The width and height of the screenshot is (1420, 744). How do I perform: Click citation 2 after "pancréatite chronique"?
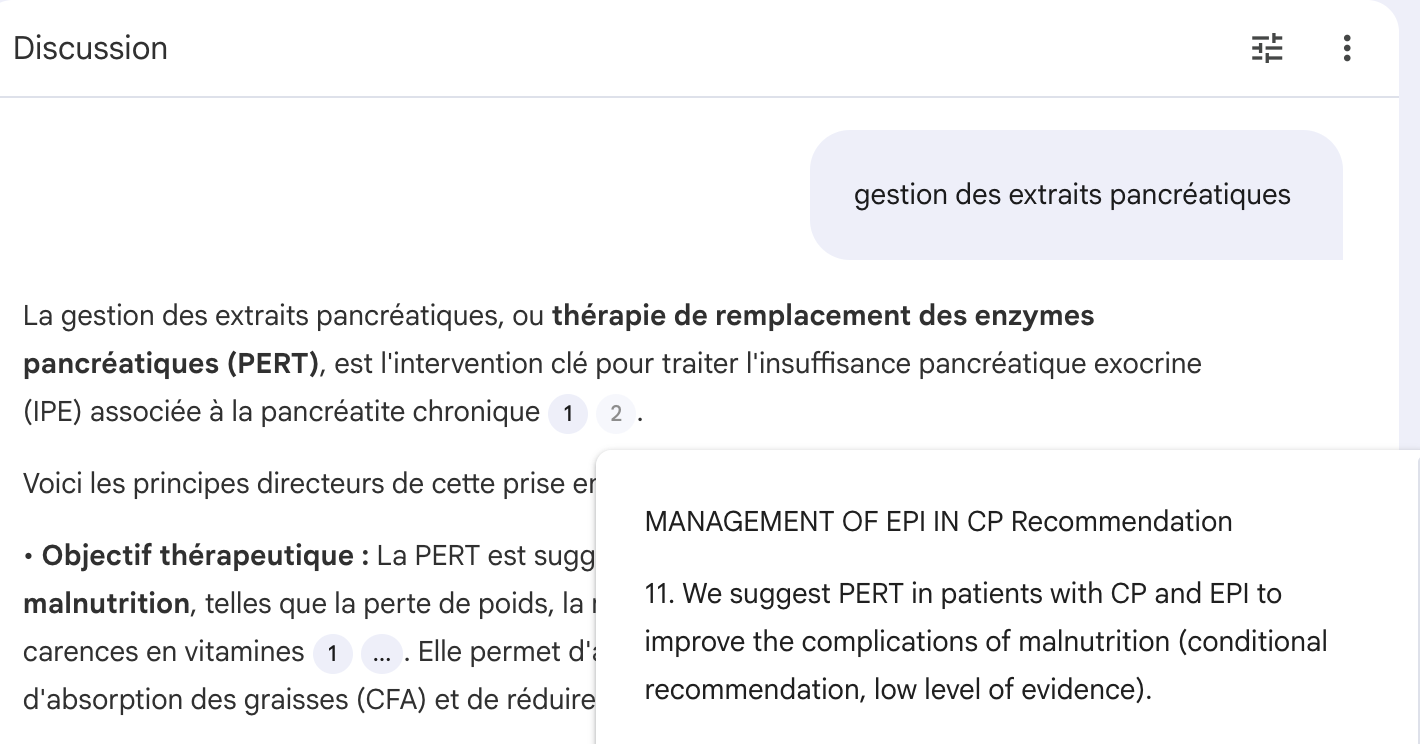[615, 413]
